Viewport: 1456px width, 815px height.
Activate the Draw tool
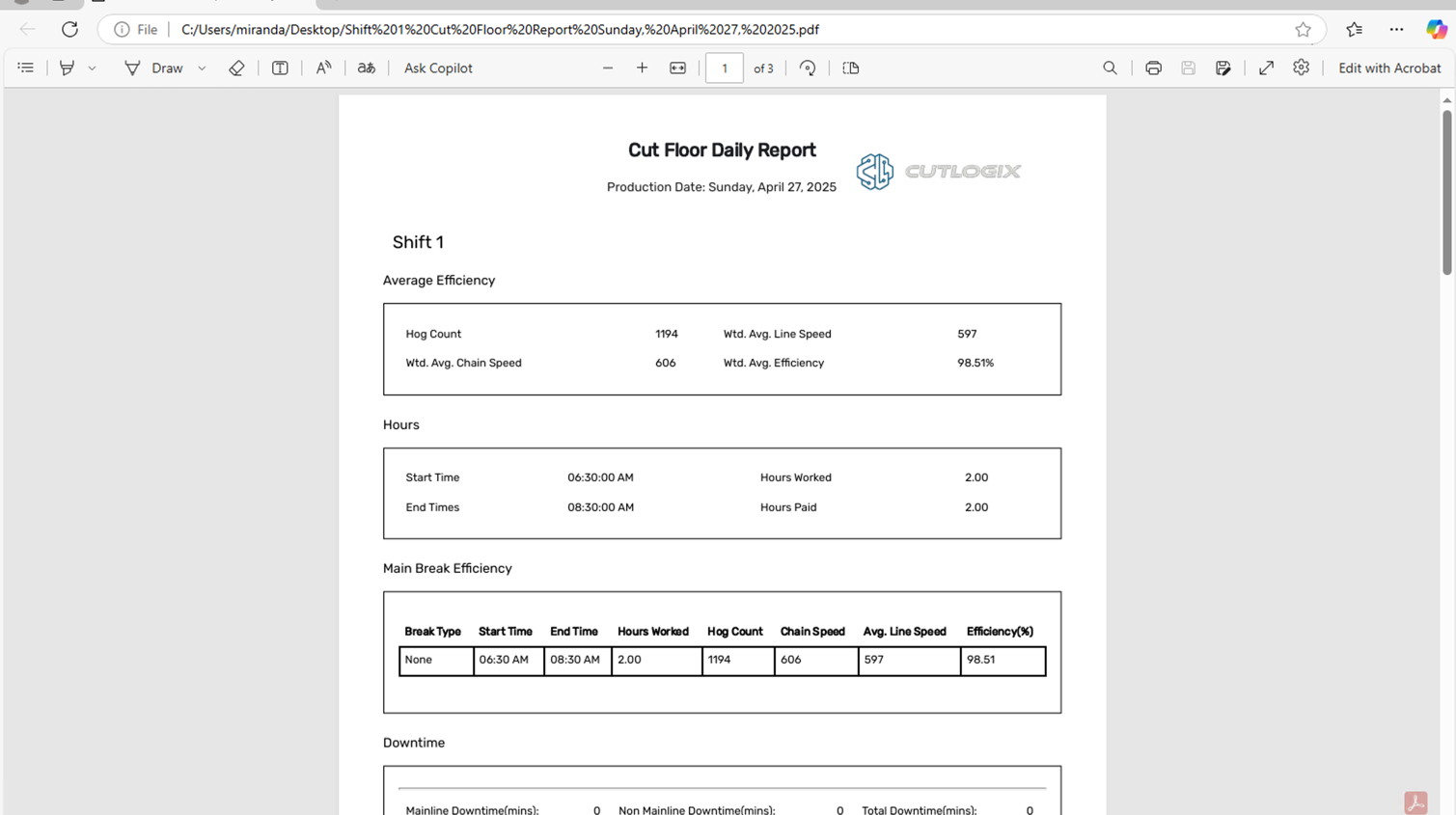153,68
